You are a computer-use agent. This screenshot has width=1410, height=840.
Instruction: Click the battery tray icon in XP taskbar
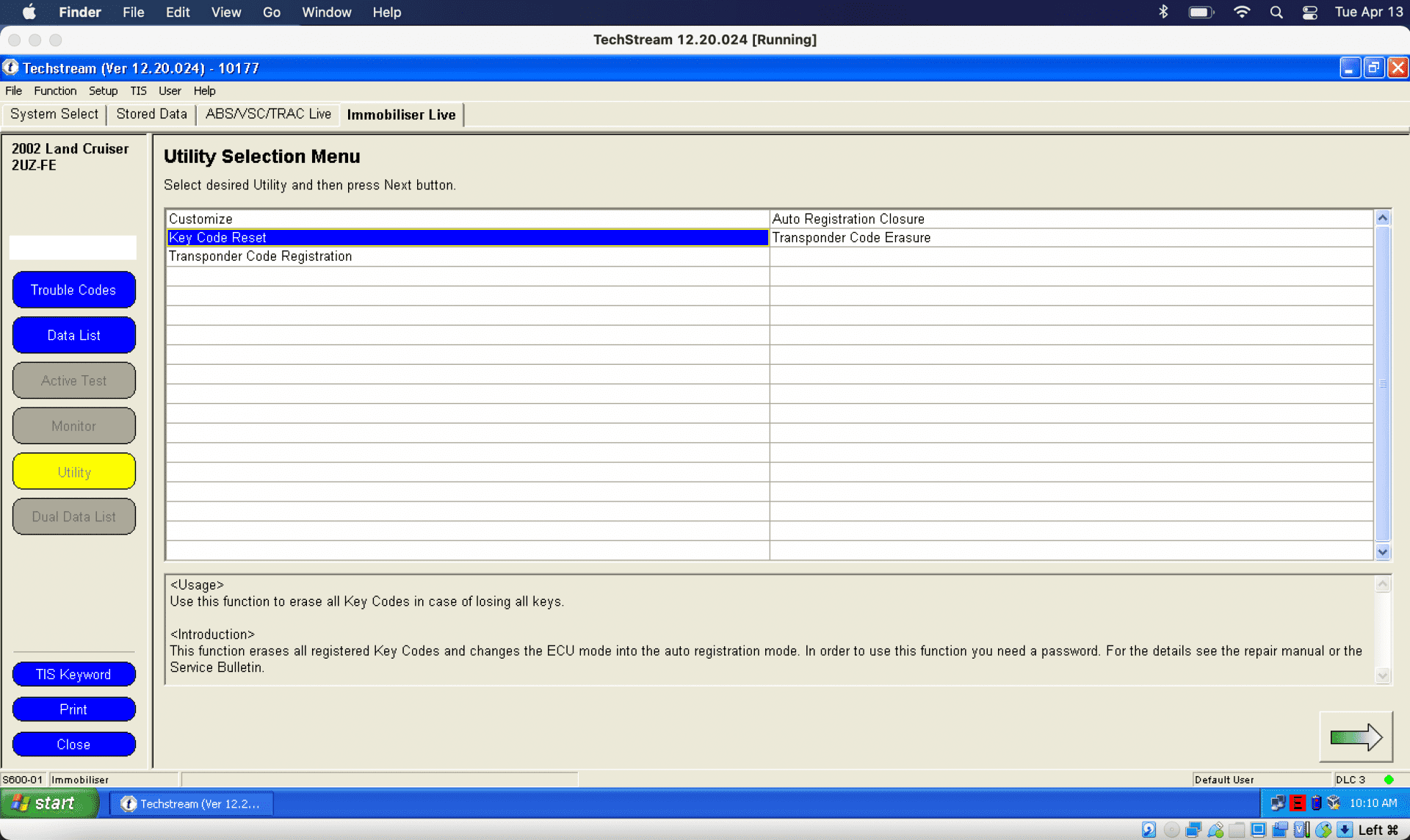click(x=1316, y=803)
